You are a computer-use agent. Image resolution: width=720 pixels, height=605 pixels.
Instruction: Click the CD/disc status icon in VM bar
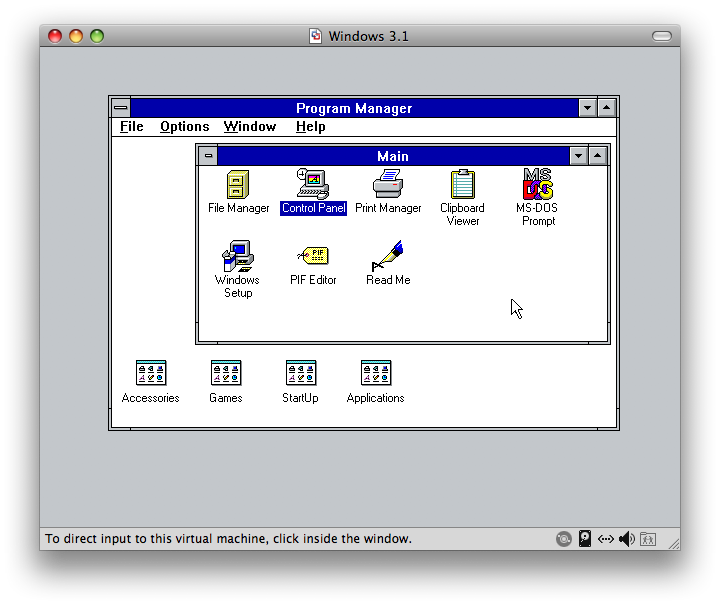point(563,538)
